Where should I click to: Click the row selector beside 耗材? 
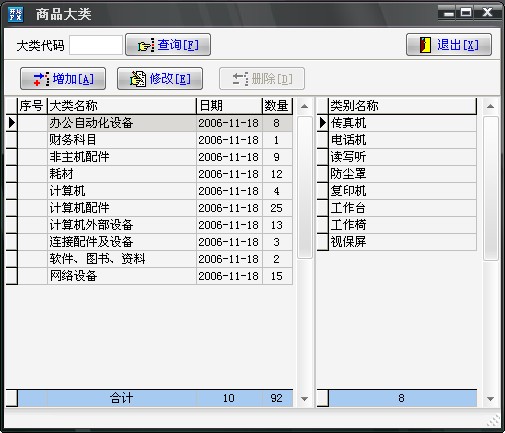coord(12,174)
